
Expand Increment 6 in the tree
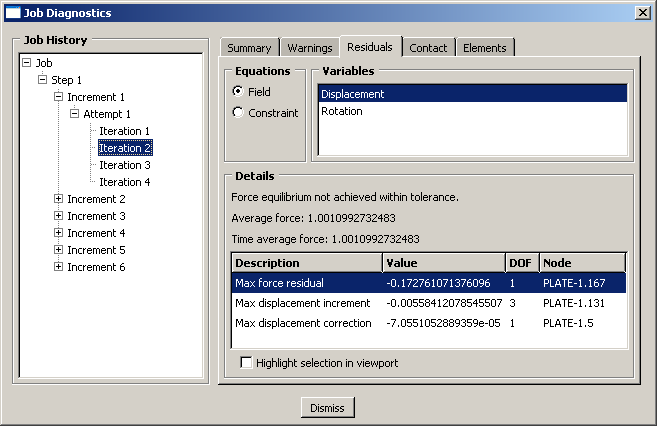pyautogui.click(x=58, y=267)
